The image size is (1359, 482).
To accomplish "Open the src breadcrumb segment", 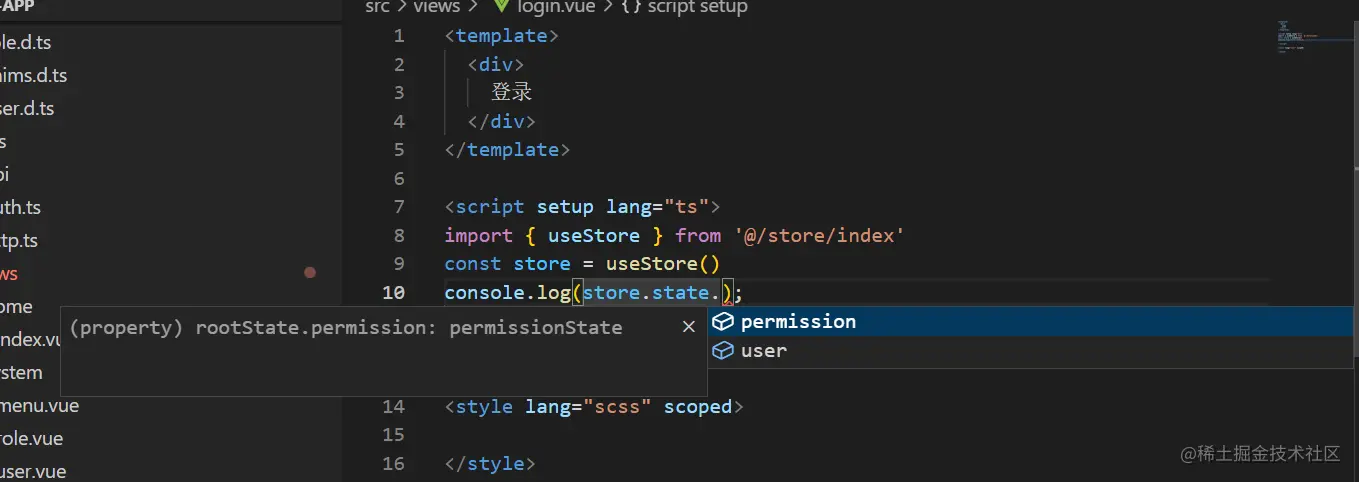I will [x=377, y=7].
